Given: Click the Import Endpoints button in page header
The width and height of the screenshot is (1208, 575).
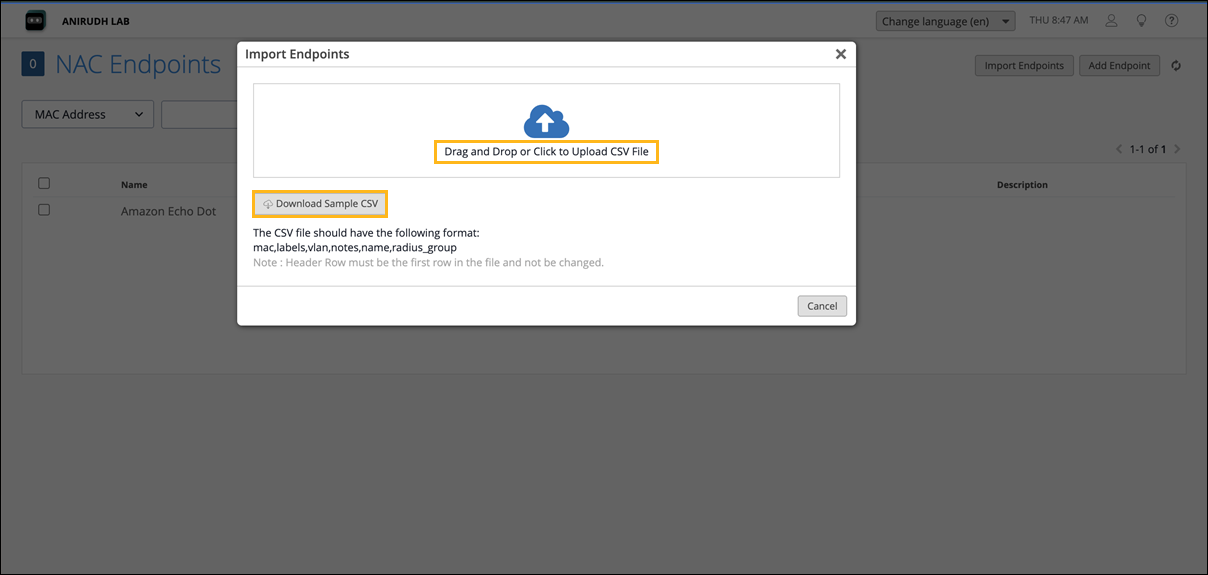Looking at the screenshot, I should [1024, 66].
